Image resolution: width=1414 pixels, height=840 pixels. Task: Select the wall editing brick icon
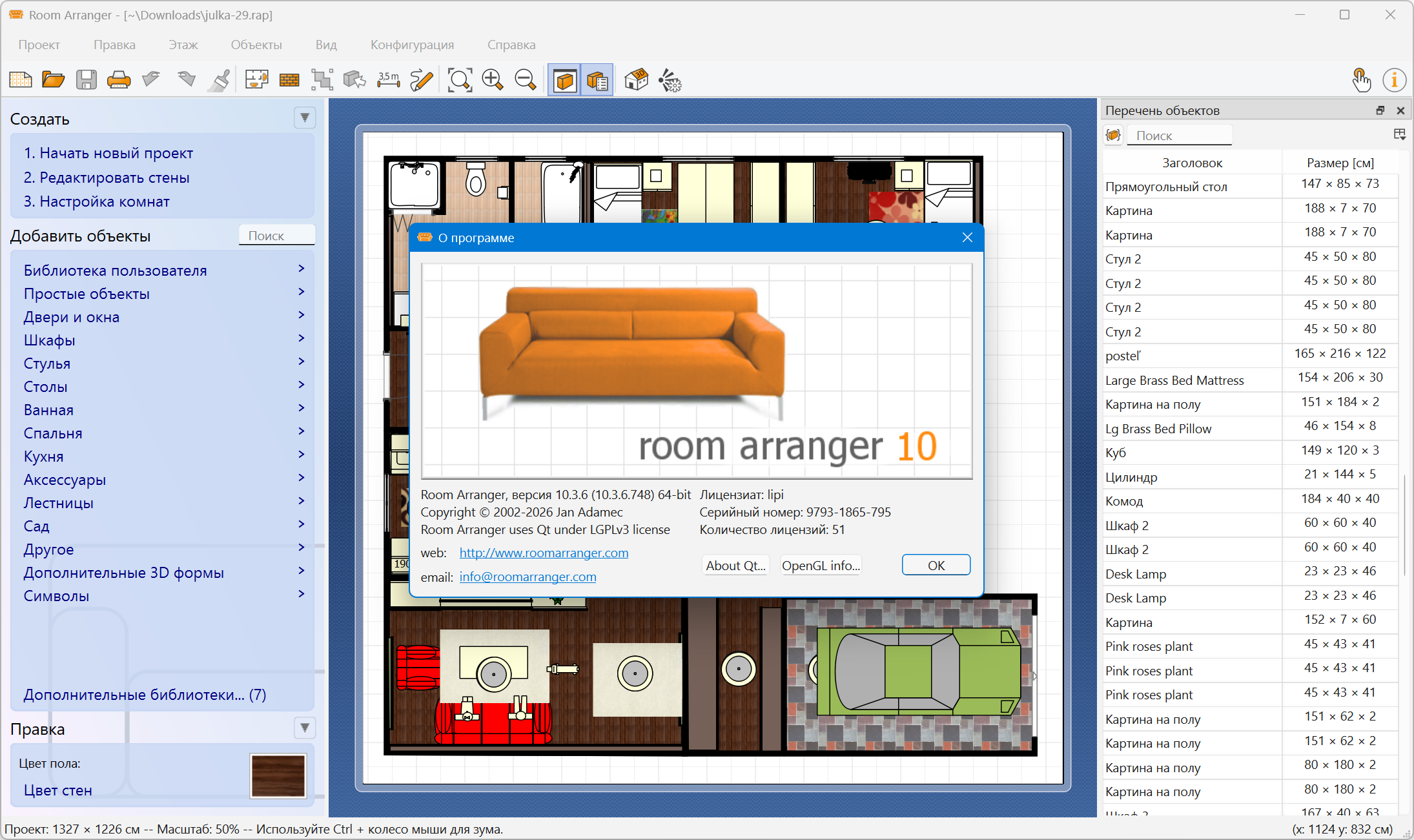[x=289, y=80]
